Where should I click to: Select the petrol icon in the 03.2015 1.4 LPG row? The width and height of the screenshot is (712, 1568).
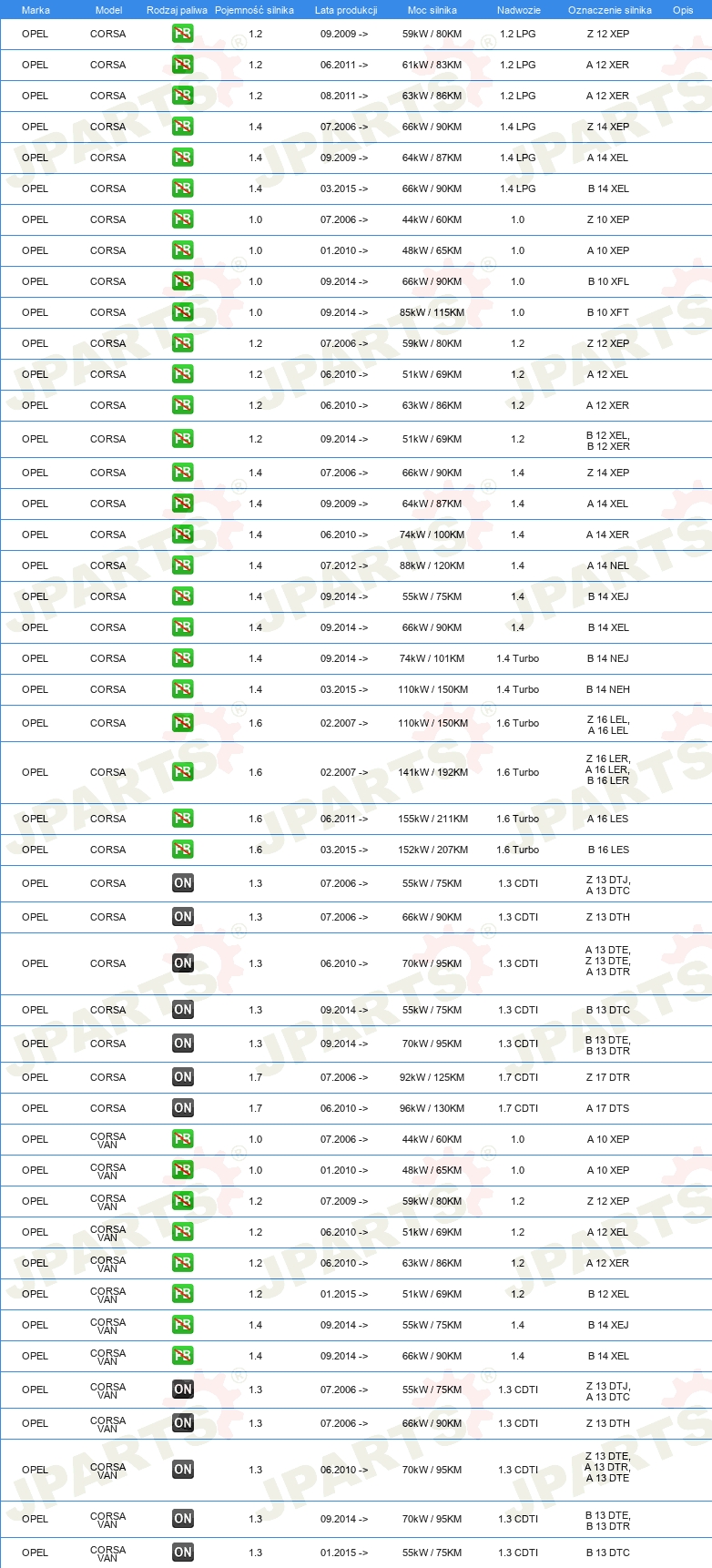click(182, 188)
